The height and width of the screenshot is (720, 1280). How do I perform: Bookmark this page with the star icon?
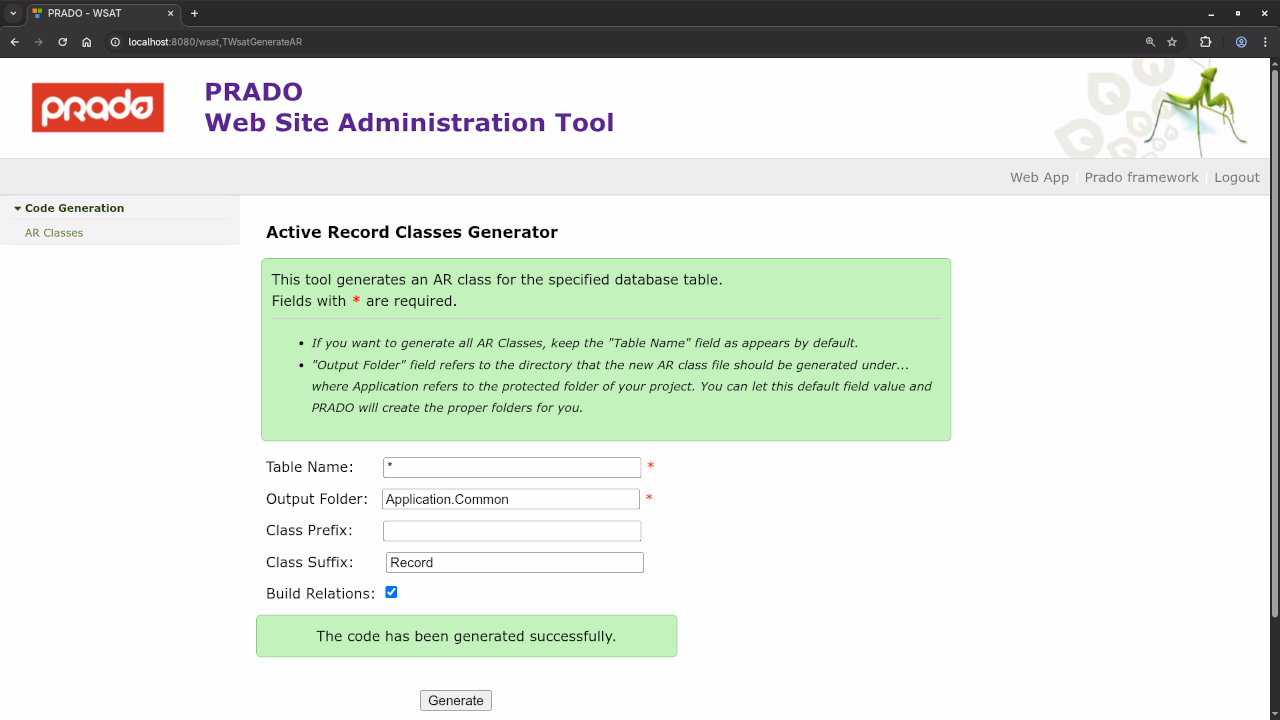coord(1172,42)
